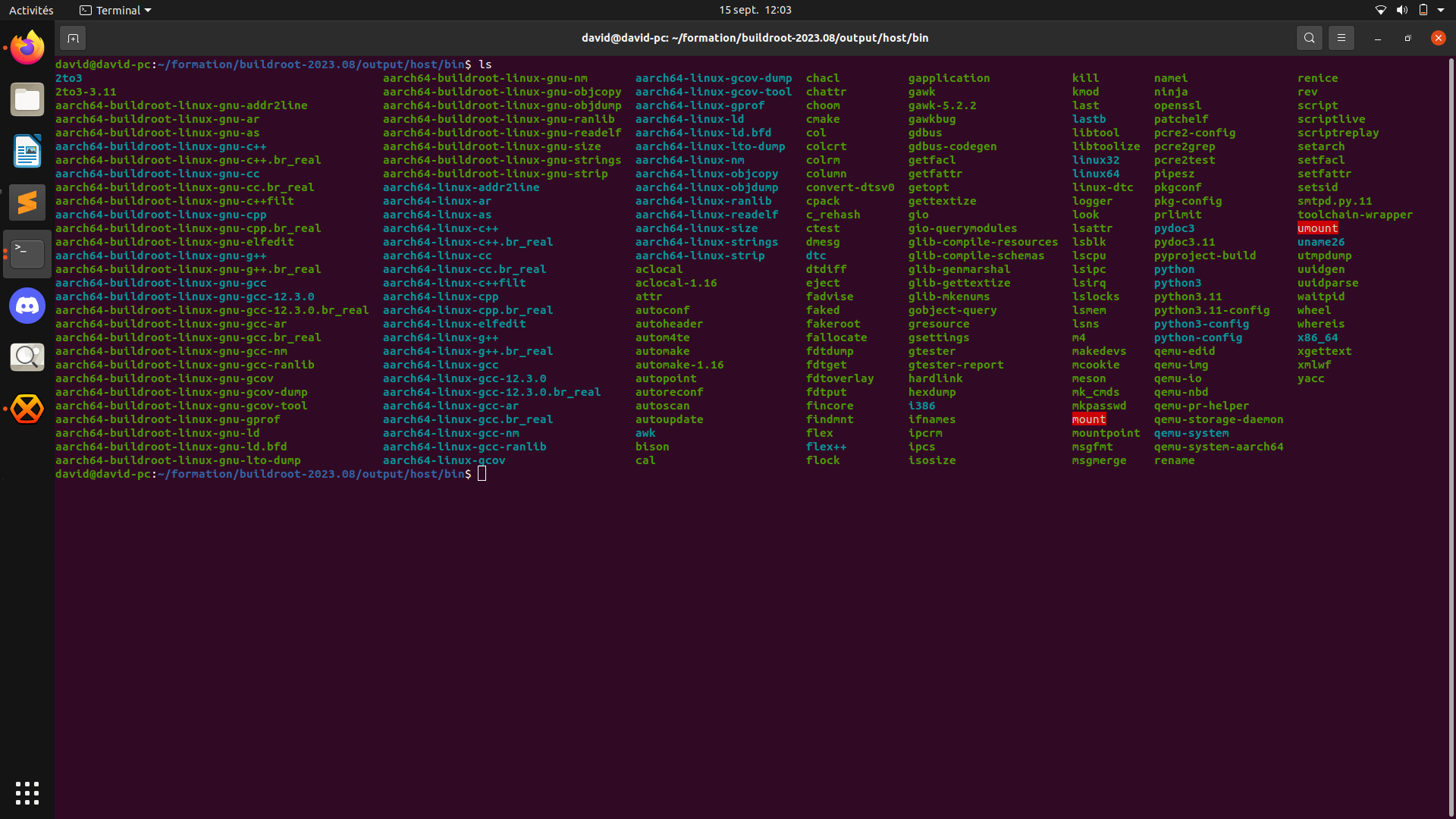Show applications grid
The width and height of the screenshot is (1456, 819).
[x=27, y=792]
